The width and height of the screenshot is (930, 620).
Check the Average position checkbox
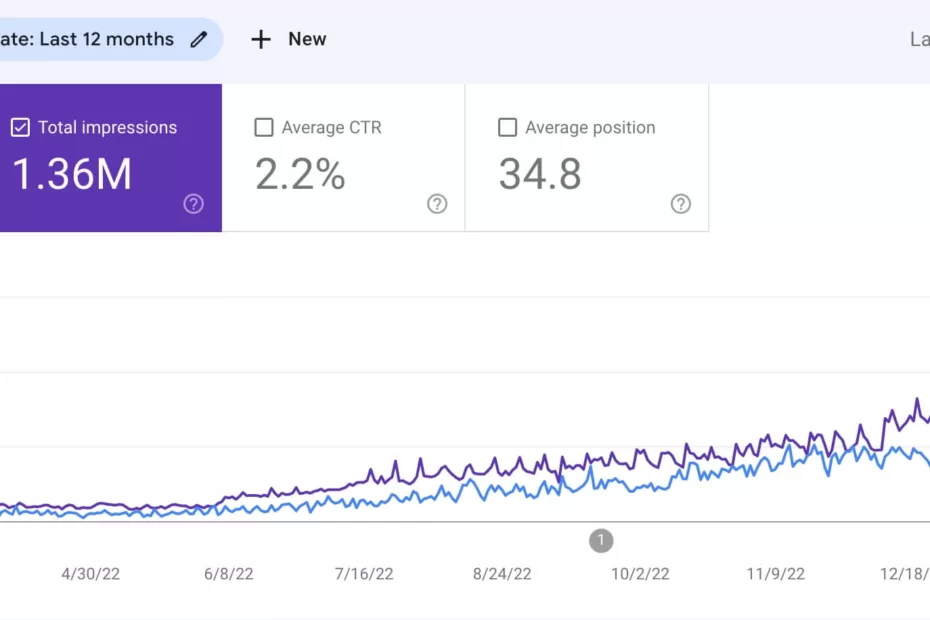click(x=508, y=127)
